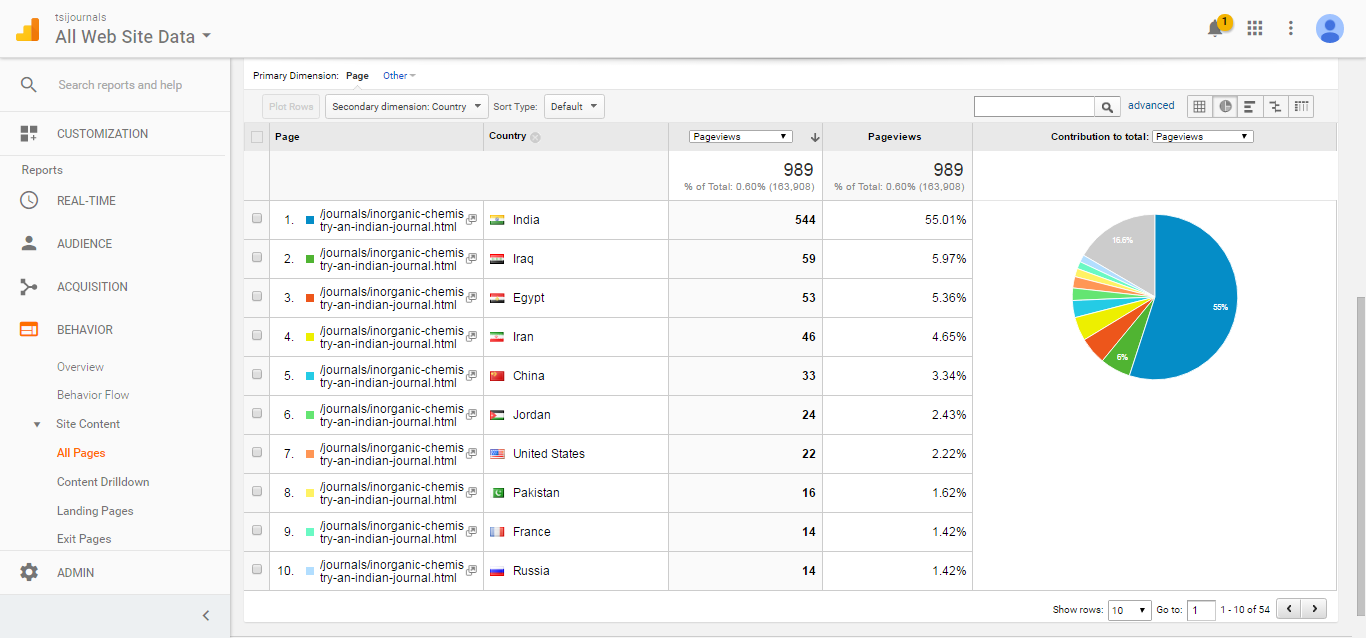Image resolution: width=1366 pixels, height=638 pixels.
Task: Click the Behavior section icon
Action: pyautogui.click(x=29, y=329)
